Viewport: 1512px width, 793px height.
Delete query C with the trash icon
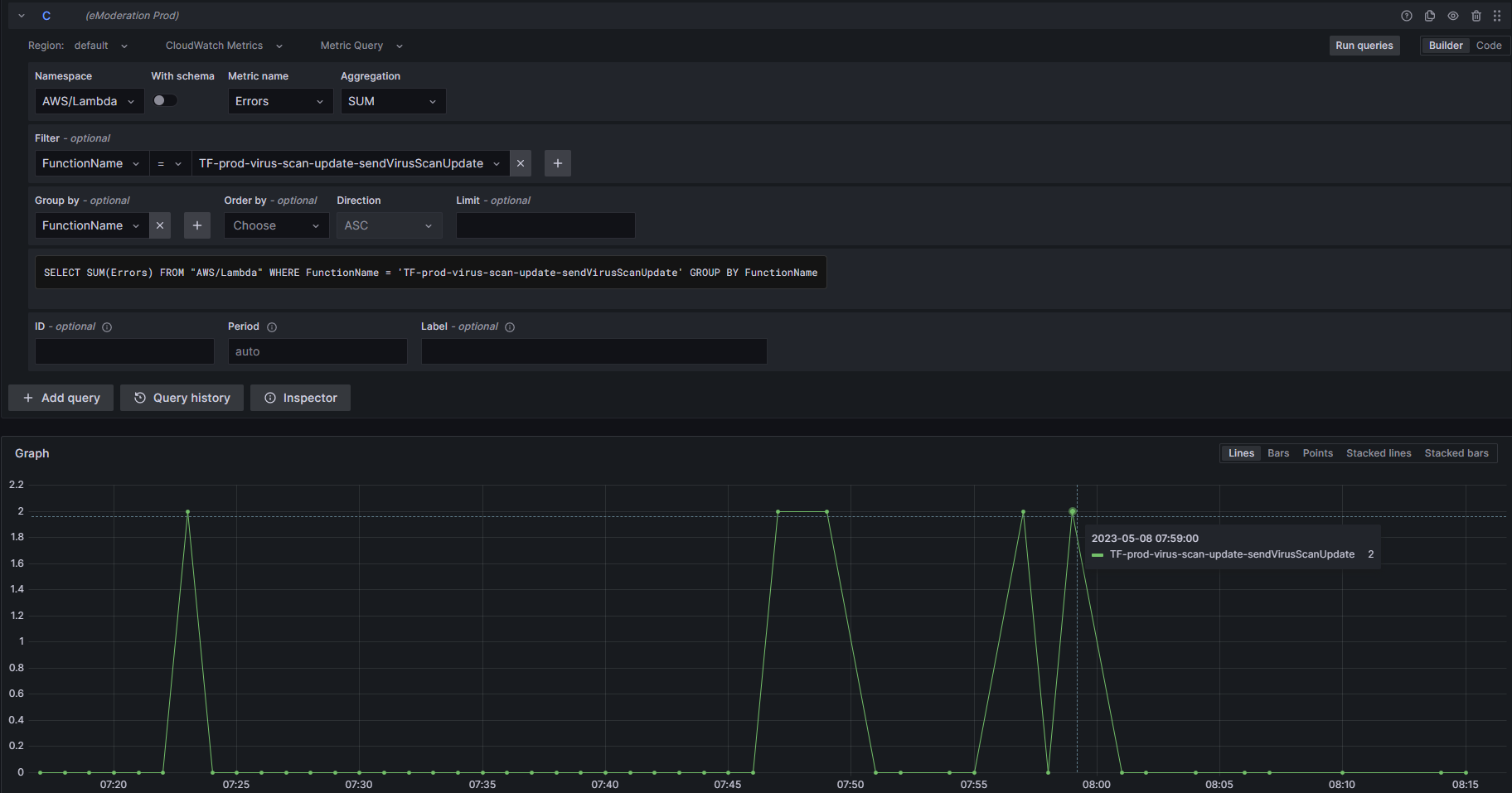pyautogui.click(x=1476, y=15)
